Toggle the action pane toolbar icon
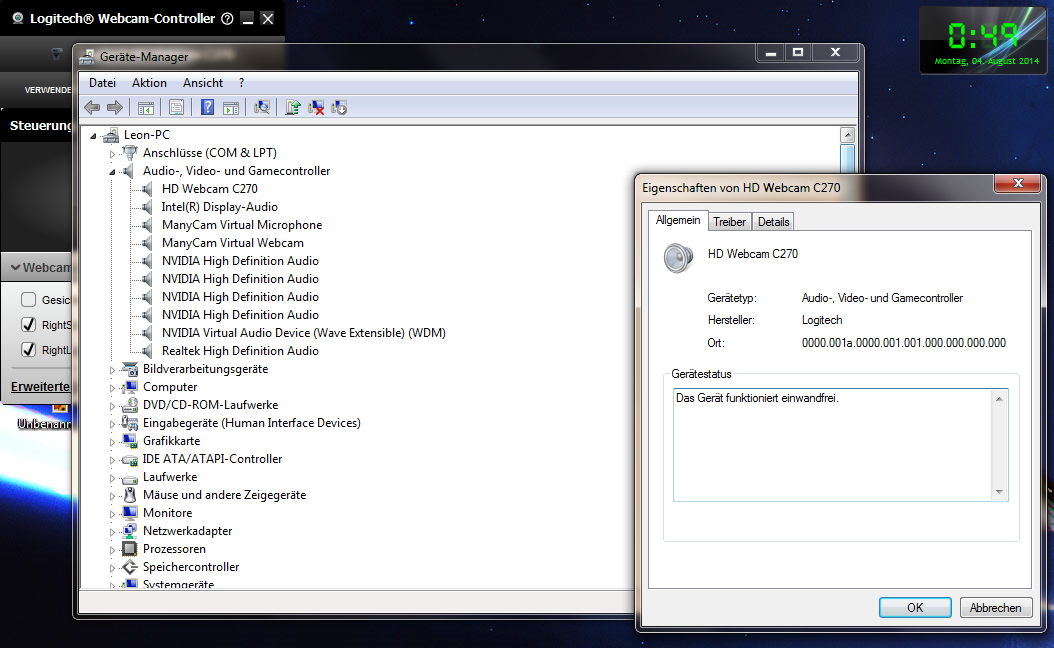Screen dimensions: 1054x648 tap(231, 108)
